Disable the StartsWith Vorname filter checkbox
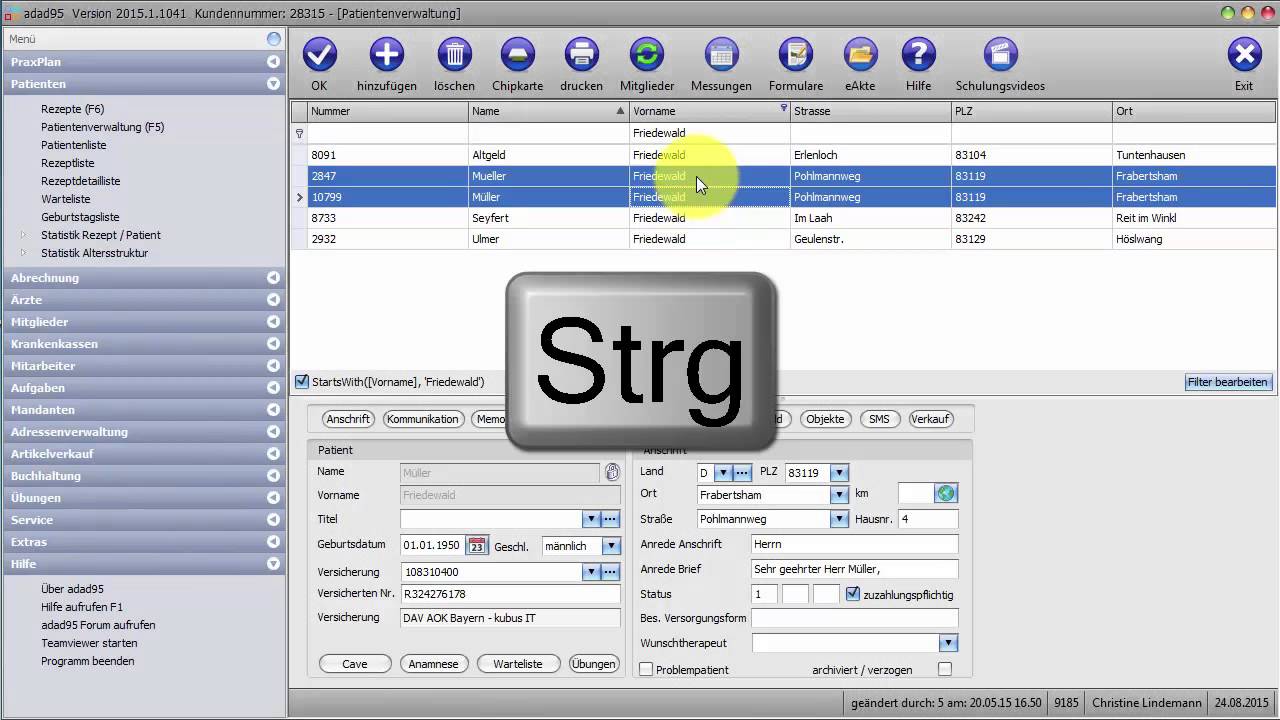 (x=302, y=382)
